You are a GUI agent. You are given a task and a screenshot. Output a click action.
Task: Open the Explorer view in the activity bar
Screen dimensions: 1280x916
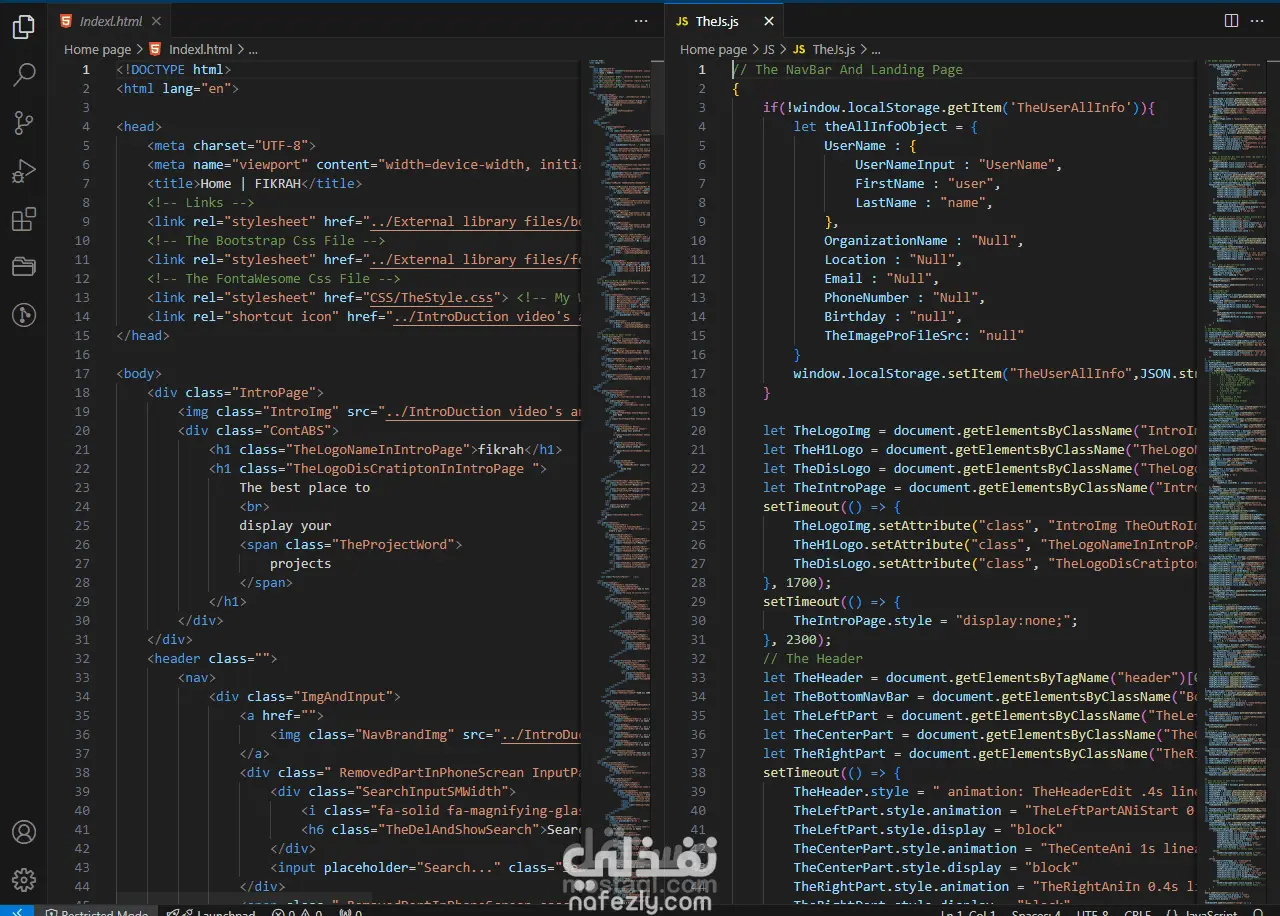[23, 27]
